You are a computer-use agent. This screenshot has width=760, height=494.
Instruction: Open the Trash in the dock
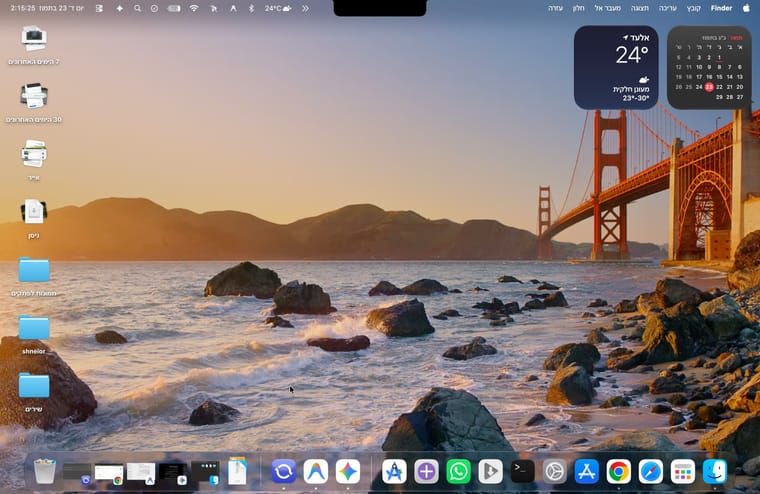point(45,471)
